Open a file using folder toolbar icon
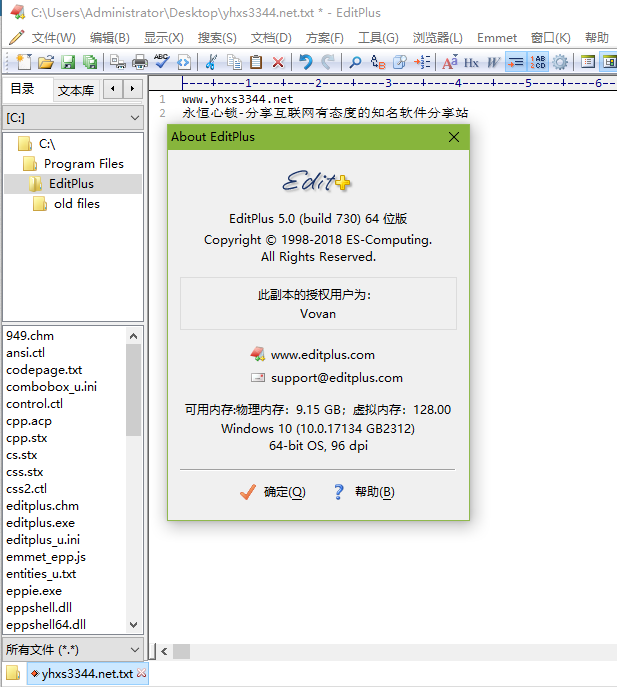 pyautogui.click(x=46, y=62)
